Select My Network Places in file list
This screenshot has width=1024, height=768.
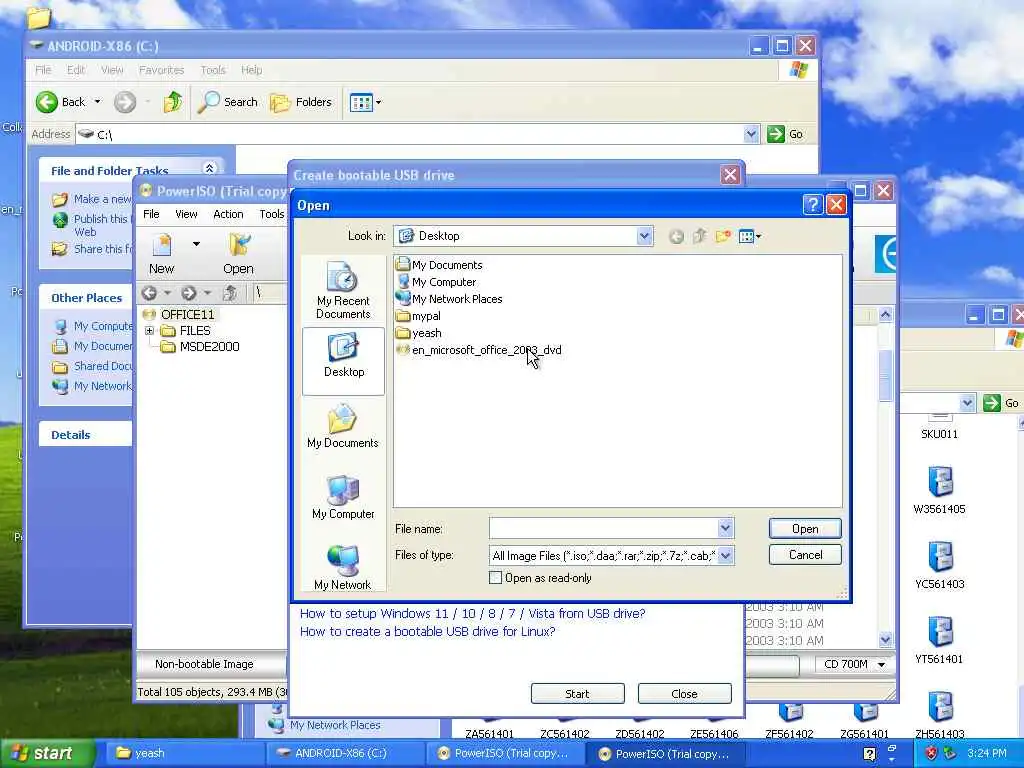coord(449,299)
